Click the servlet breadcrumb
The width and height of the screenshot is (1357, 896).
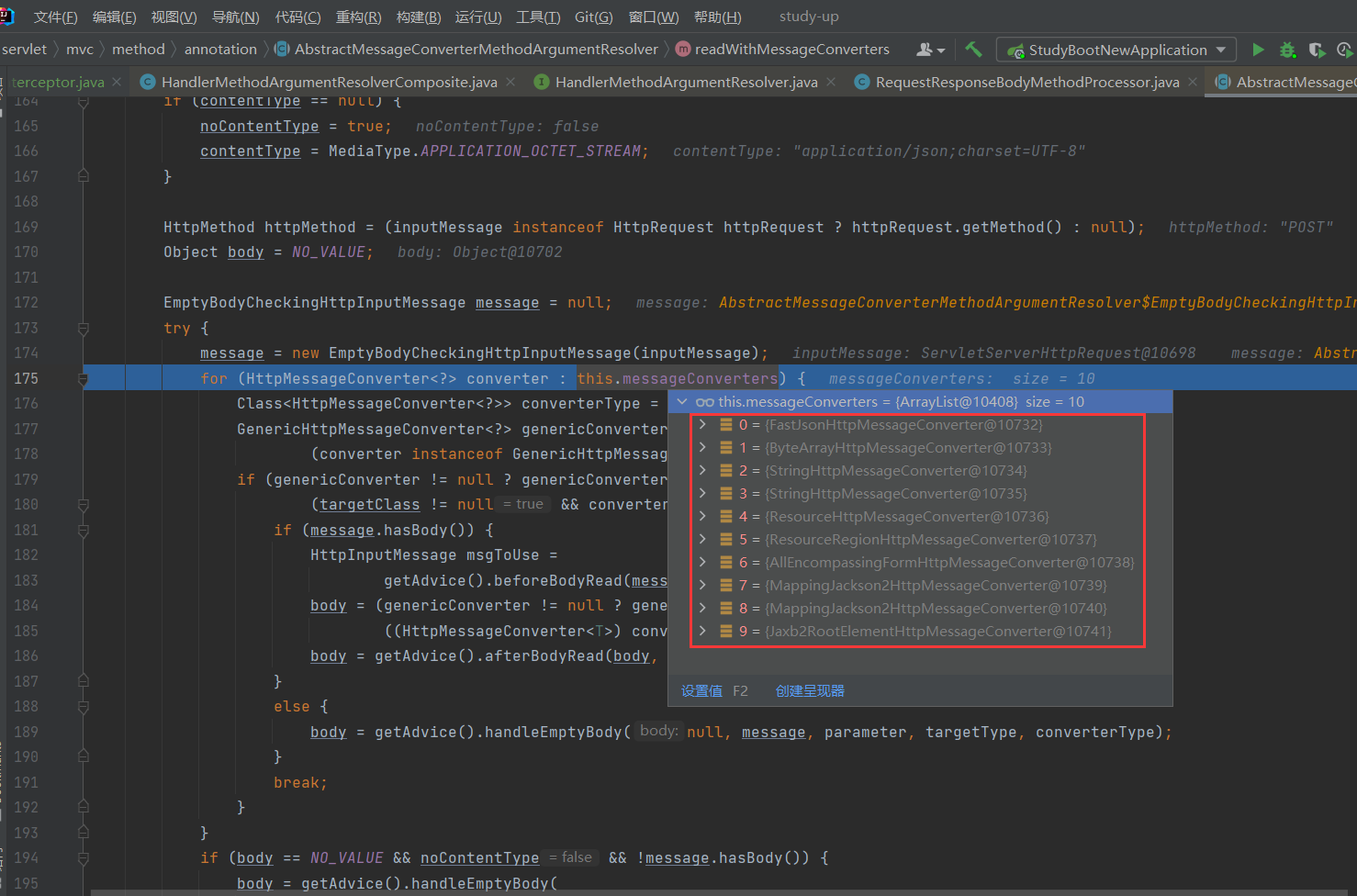point(25,50)
